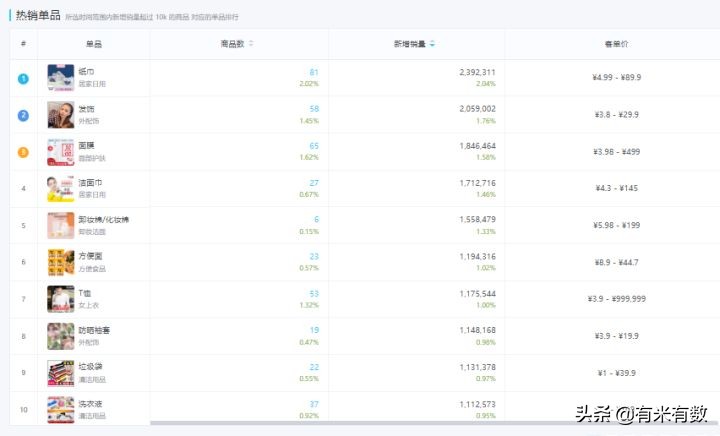Select the 洁面巾 product name
720x436 pixels.
[90, 183]
